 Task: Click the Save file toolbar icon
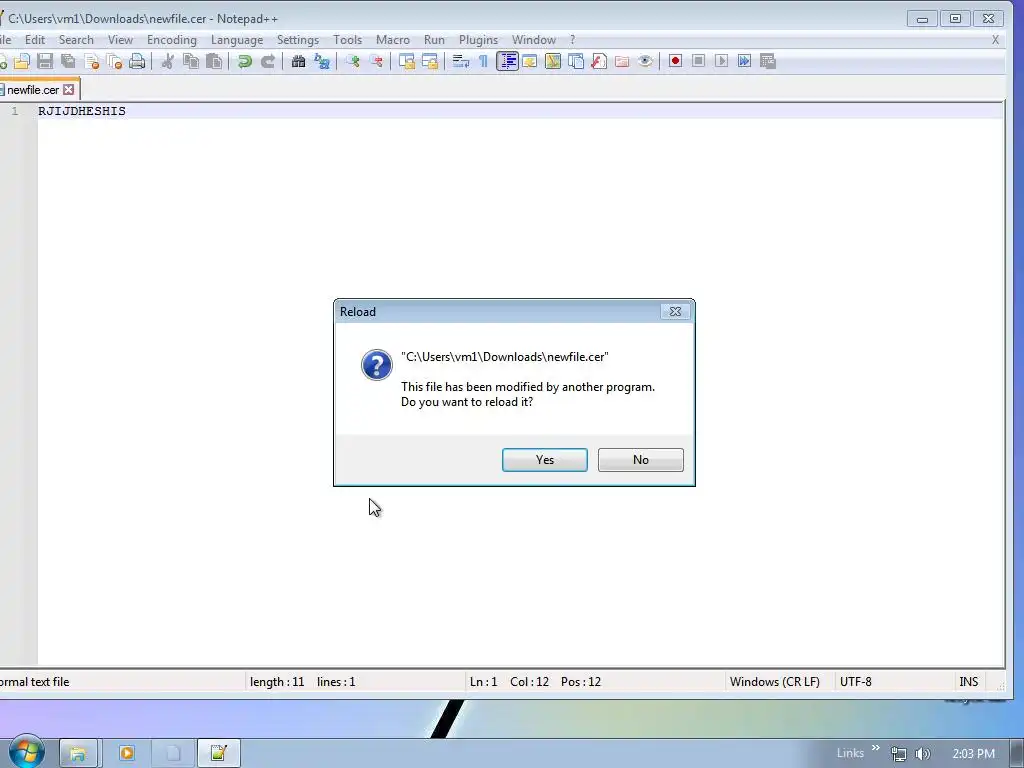[x=44, y=61]
